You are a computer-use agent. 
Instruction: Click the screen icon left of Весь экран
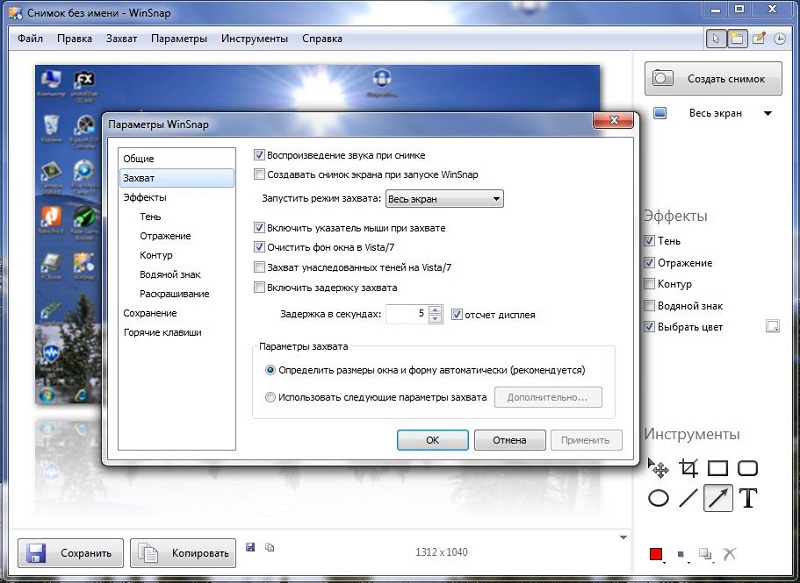pos(660,113)
